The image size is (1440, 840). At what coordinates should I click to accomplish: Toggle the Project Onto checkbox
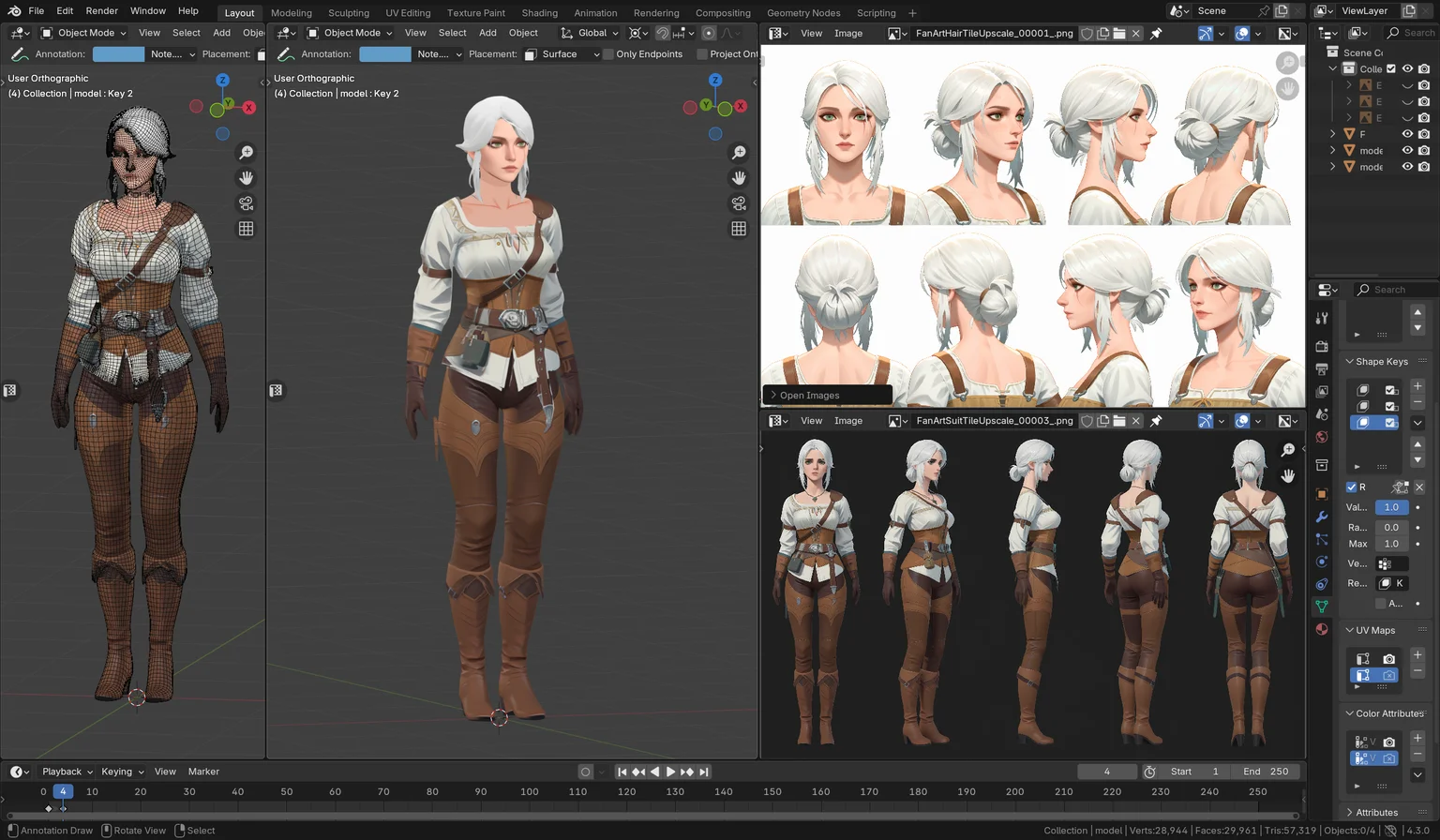pos(701,54)
